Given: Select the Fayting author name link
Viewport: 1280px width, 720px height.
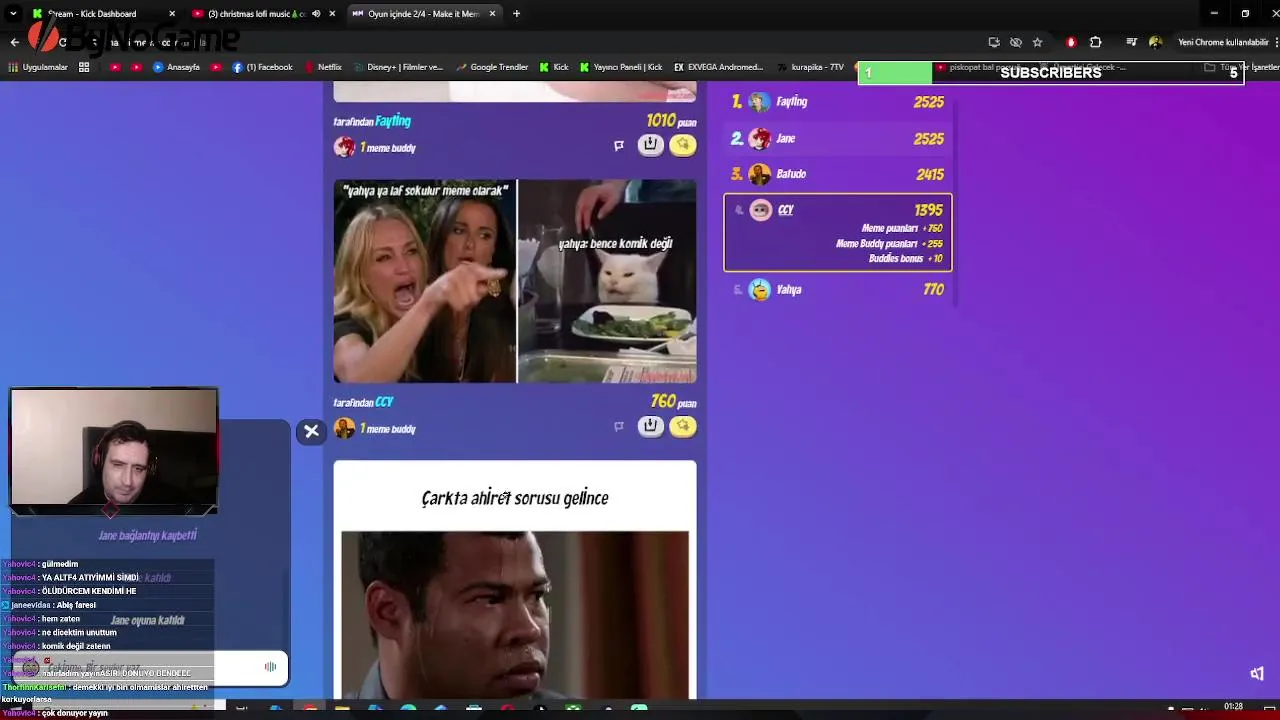Looking at the screenshot, I should (x=393, y=121).
